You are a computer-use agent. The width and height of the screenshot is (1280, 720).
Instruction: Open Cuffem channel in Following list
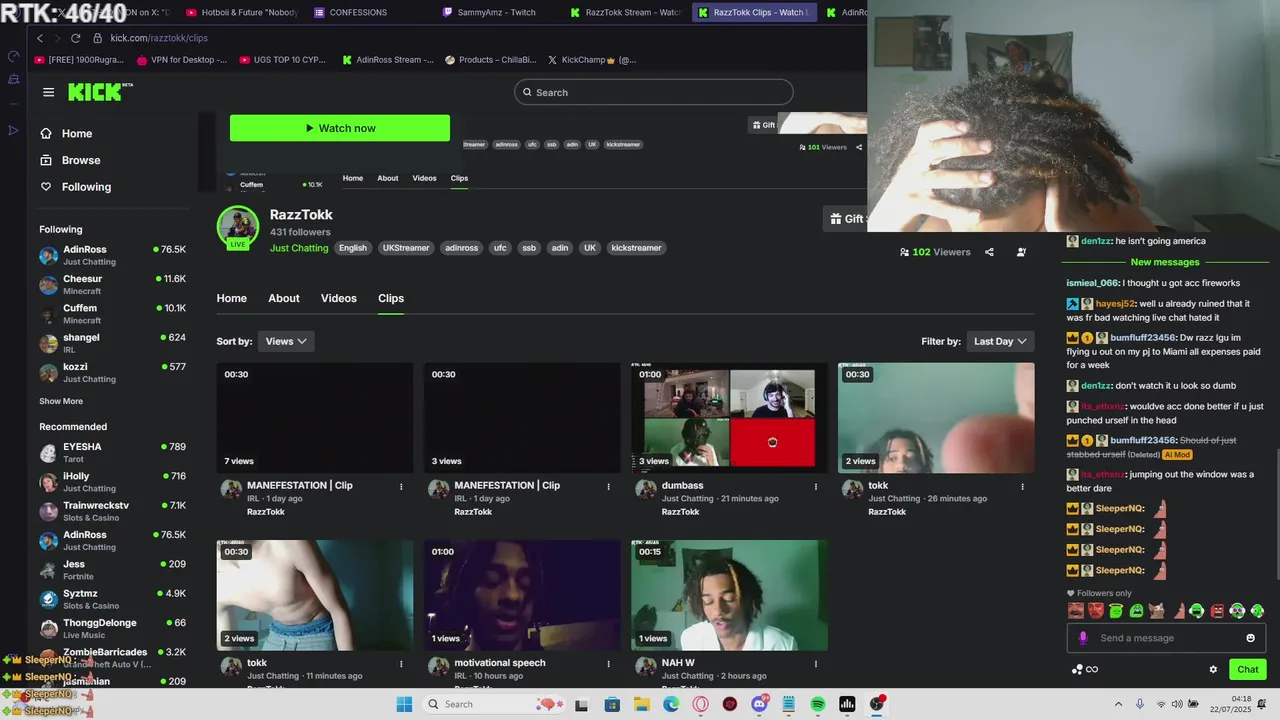112,314
